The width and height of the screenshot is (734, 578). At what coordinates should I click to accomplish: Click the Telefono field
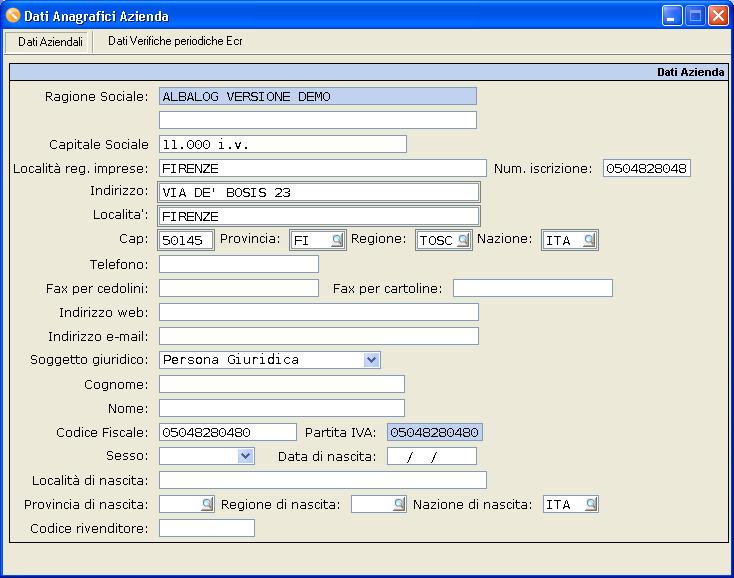tap(239, 264)
